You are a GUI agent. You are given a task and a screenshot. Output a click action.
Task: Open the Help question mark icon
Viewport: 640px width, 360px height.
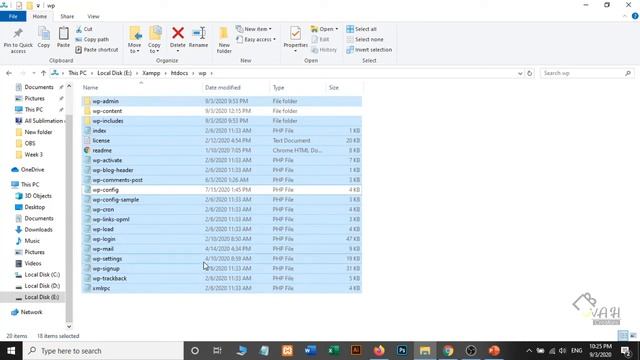click(x=635, y=16)
